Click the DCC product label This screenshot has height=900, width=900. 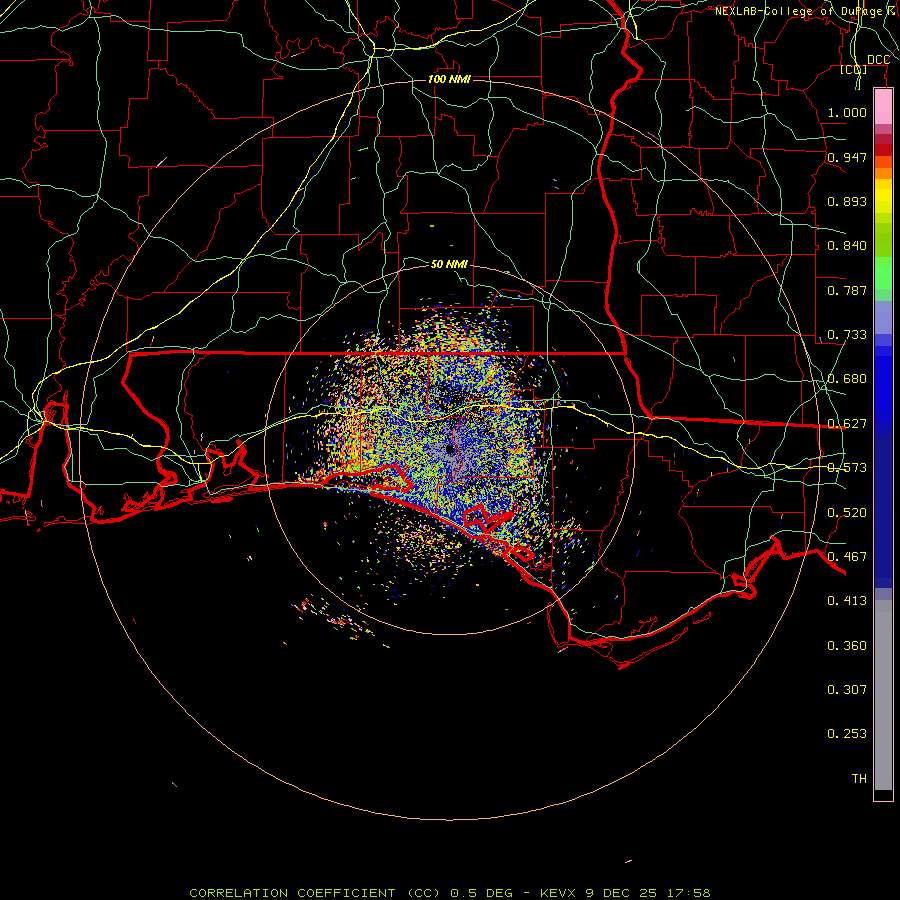[878, 60]
